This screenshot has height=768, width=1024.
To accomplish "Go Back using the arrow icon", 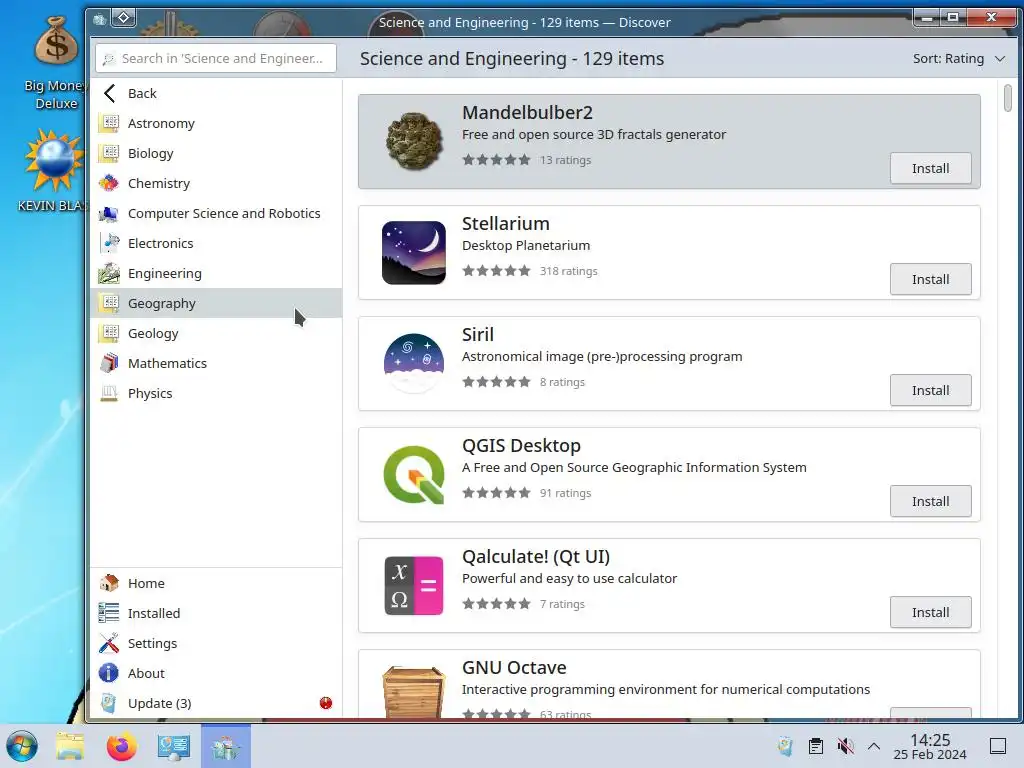I will [x=109, y=93].
